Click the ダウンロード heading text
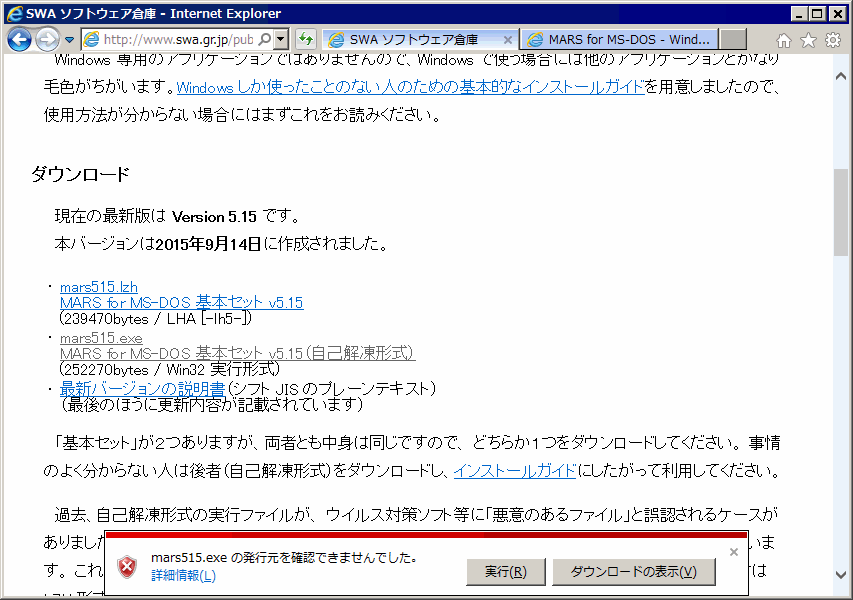Image resolution: width=853 pixels, height=600 pixels. coord(81,175)
